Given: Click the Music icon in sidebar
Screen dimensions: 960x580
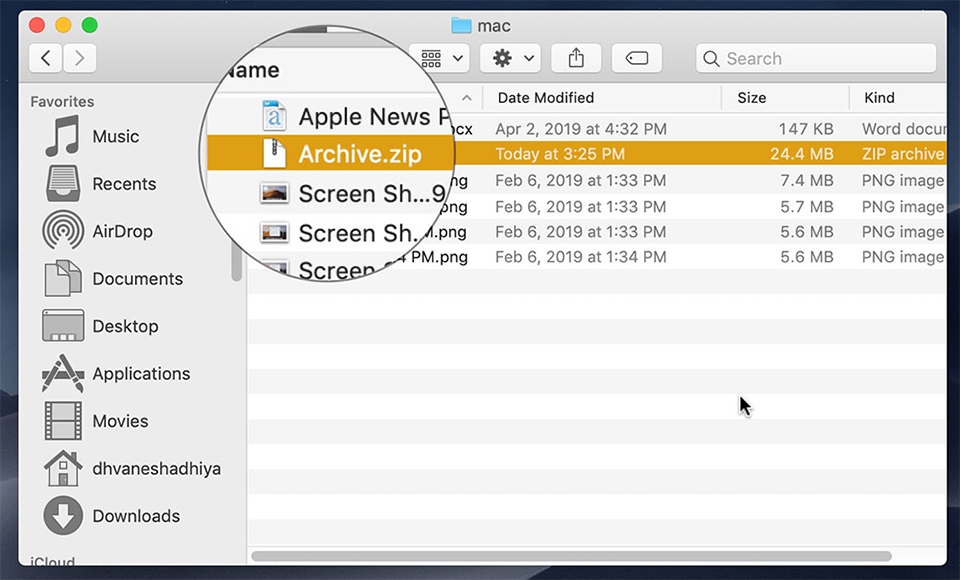Looking at the screenshot, I should tap(62, 137).
